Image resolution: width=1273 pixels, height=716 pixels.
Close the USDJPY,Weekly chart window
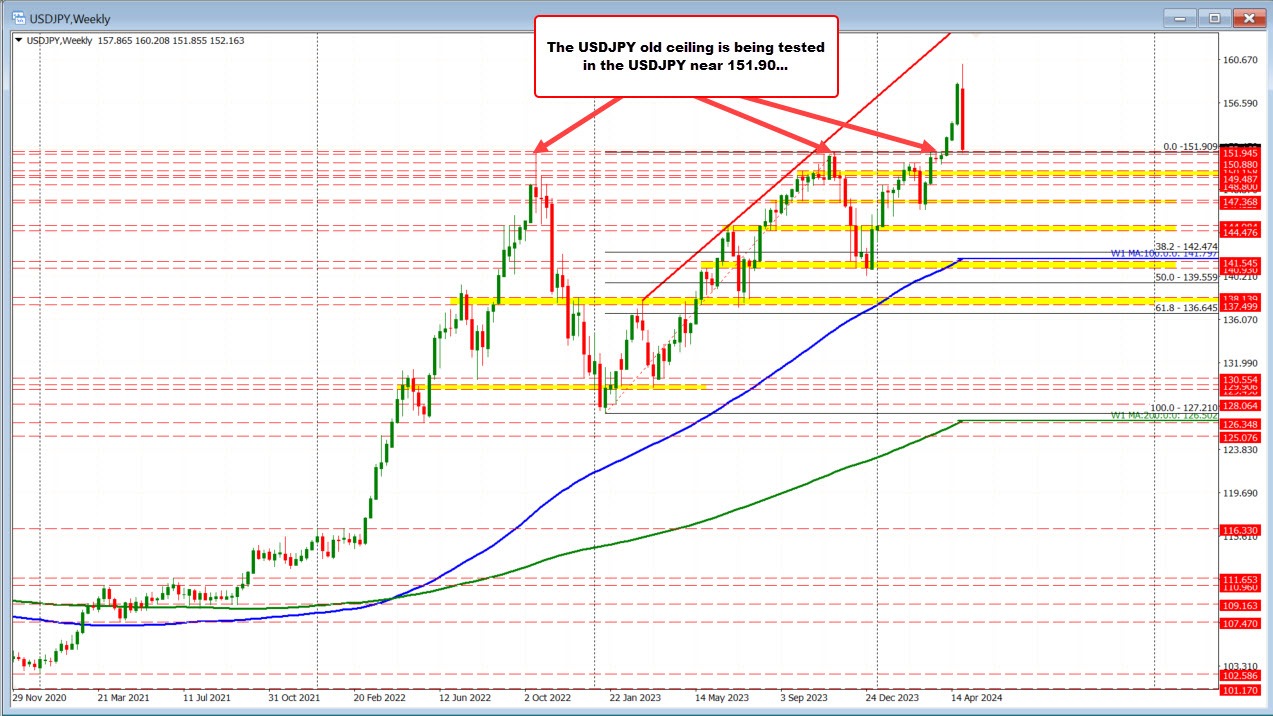tap(1247, 17)
